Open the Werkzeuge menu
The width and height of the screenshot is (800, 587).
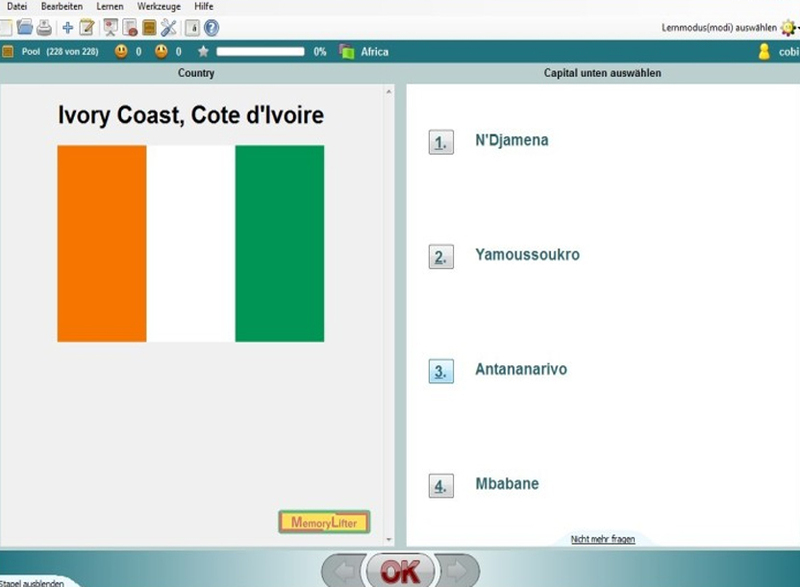pyautogui.click(x=159, y=7)
